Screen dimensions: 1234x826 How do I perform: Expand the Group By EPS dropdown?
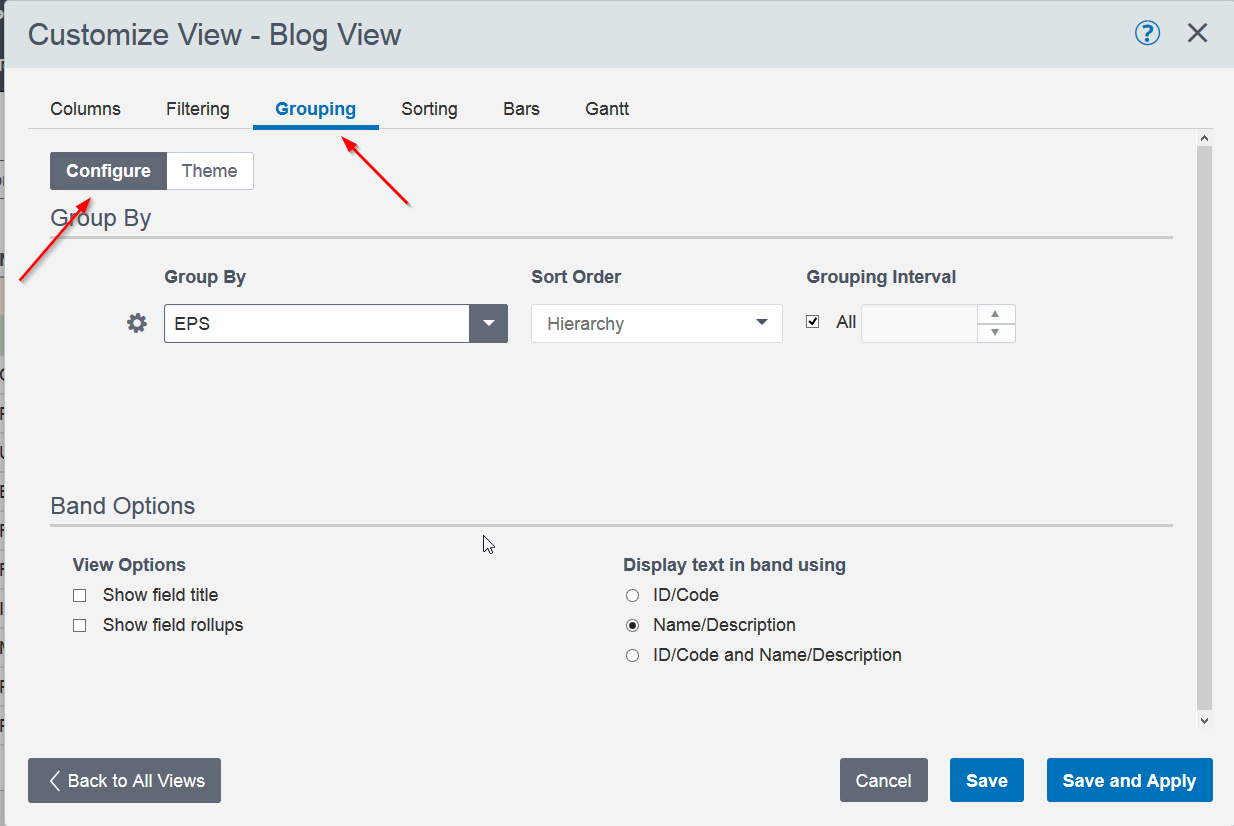[488, 324]
